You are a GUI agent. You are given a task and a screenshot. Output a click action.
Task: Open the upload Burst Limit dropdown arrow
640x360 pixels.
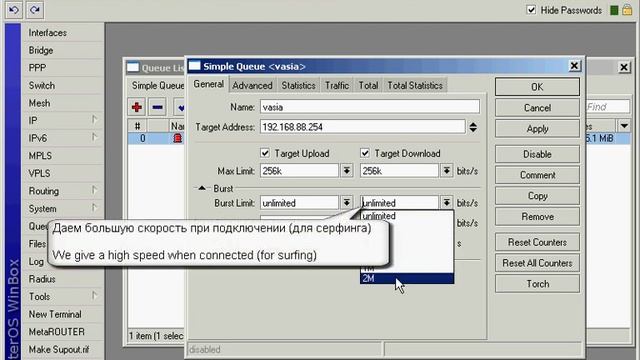point(347,202)
